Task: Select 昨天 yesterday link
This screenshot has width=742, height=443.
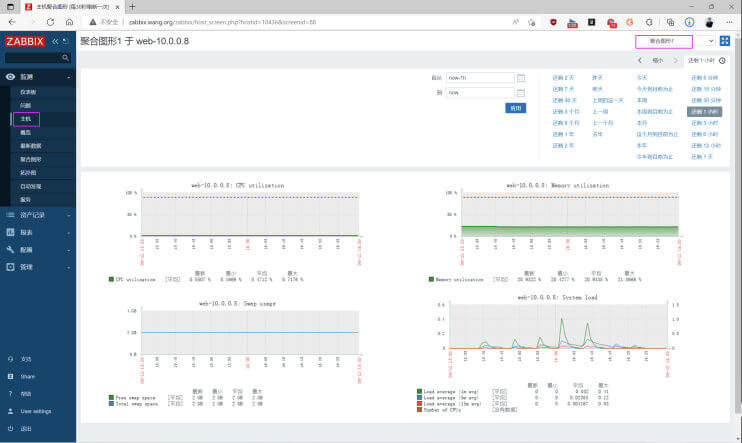Action: (597, 78)
